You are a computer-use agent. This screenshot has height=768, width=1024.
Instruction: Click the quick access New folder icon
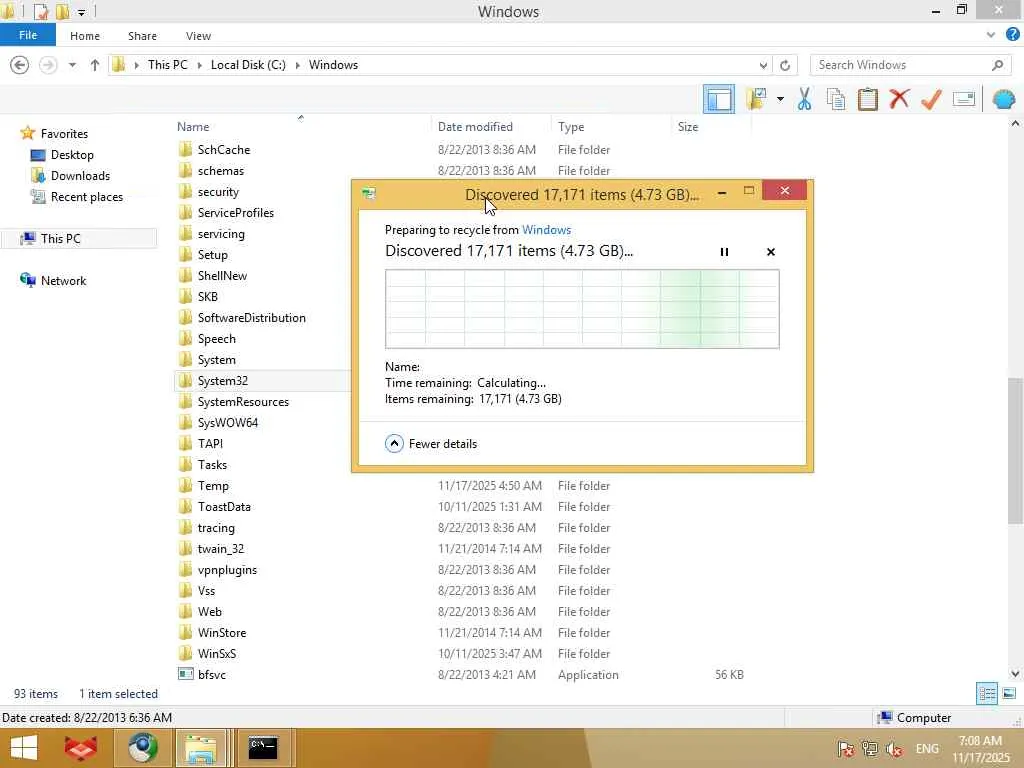coord(63,12)
